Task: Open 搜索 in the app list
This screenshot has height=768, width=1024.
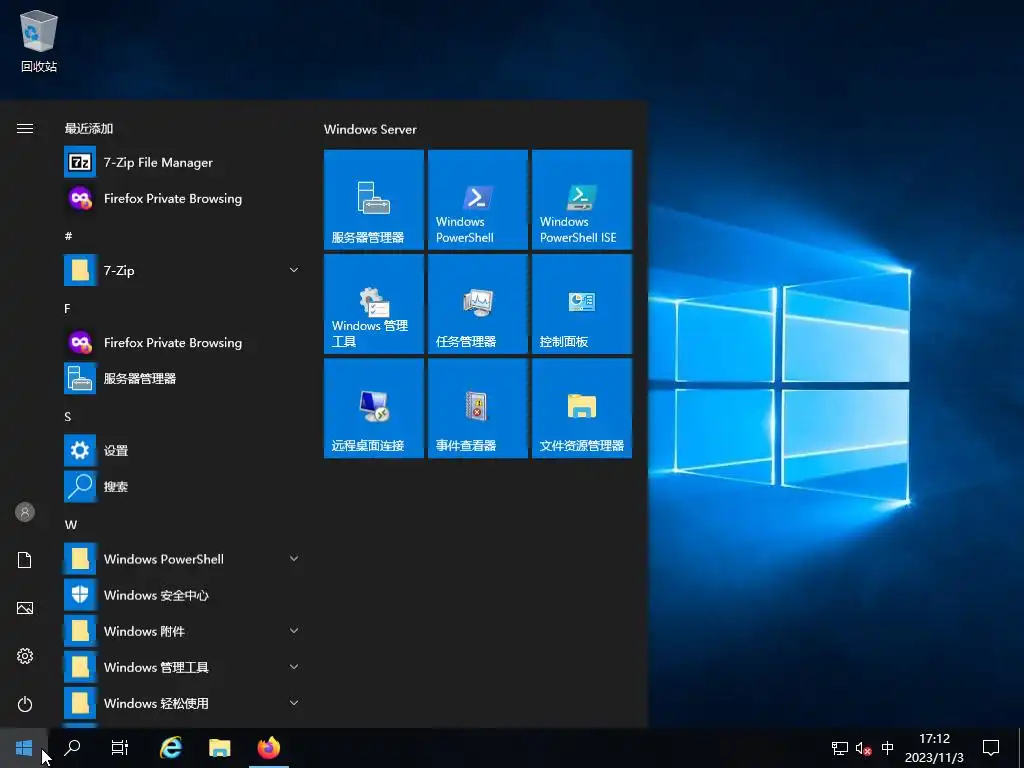Action: point(182,487)
